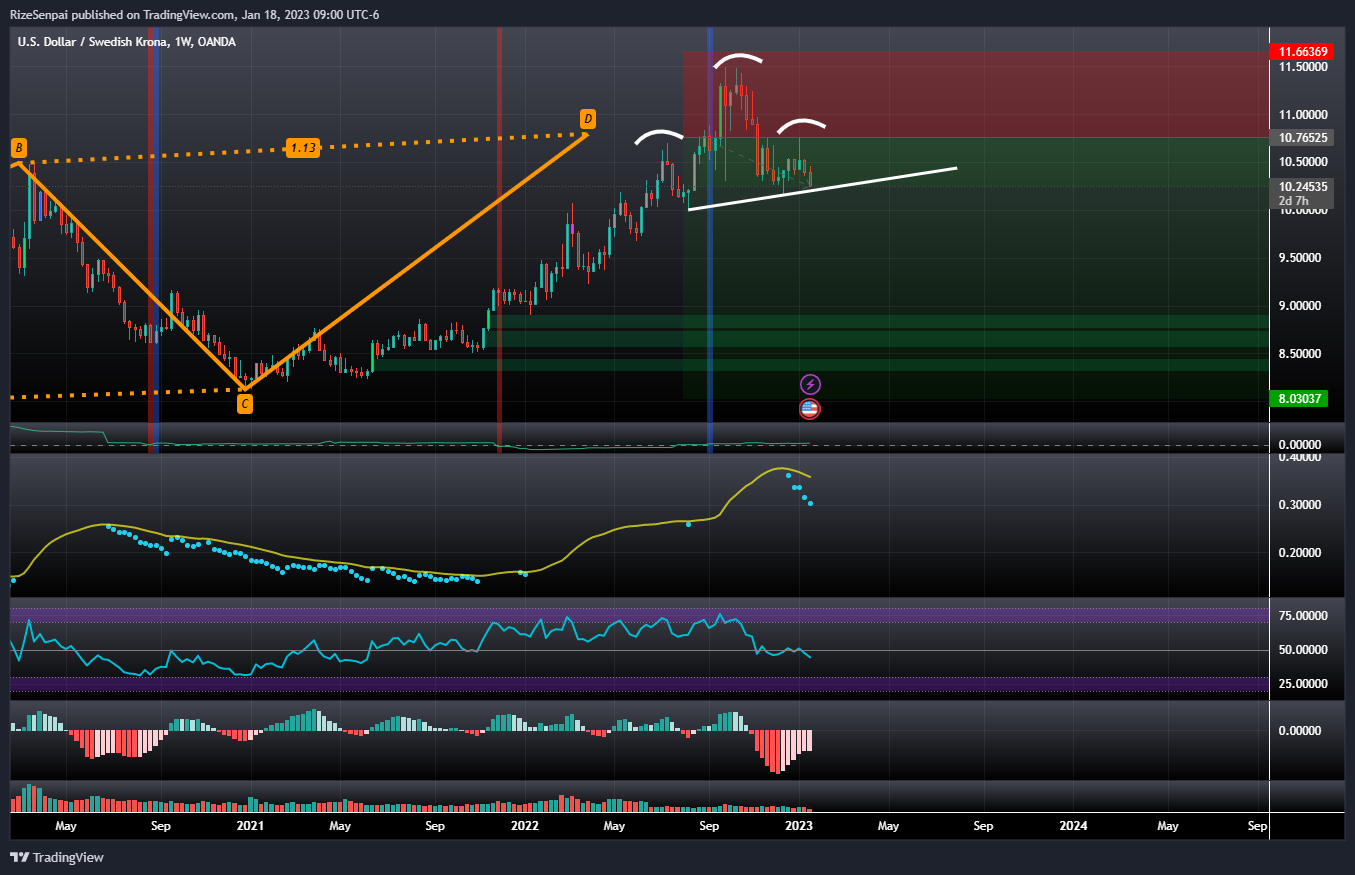
Task: Click the 10.50000 price axis label
Action: point(1301,162)
